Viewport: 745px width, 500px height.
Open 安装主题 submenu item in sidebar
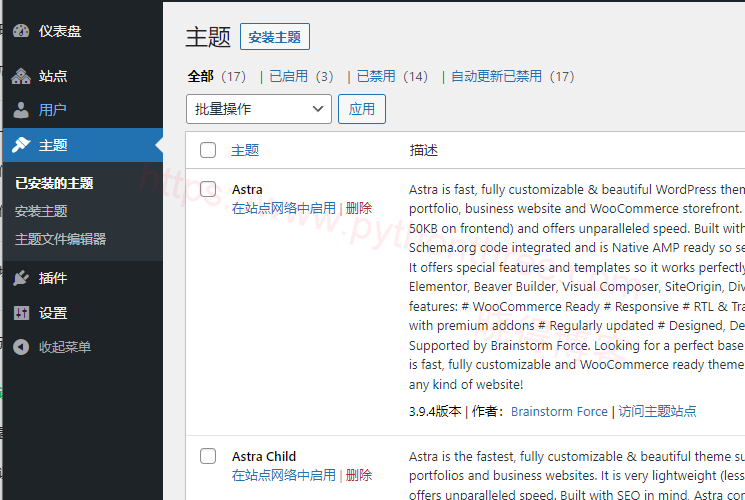point(41,211)
